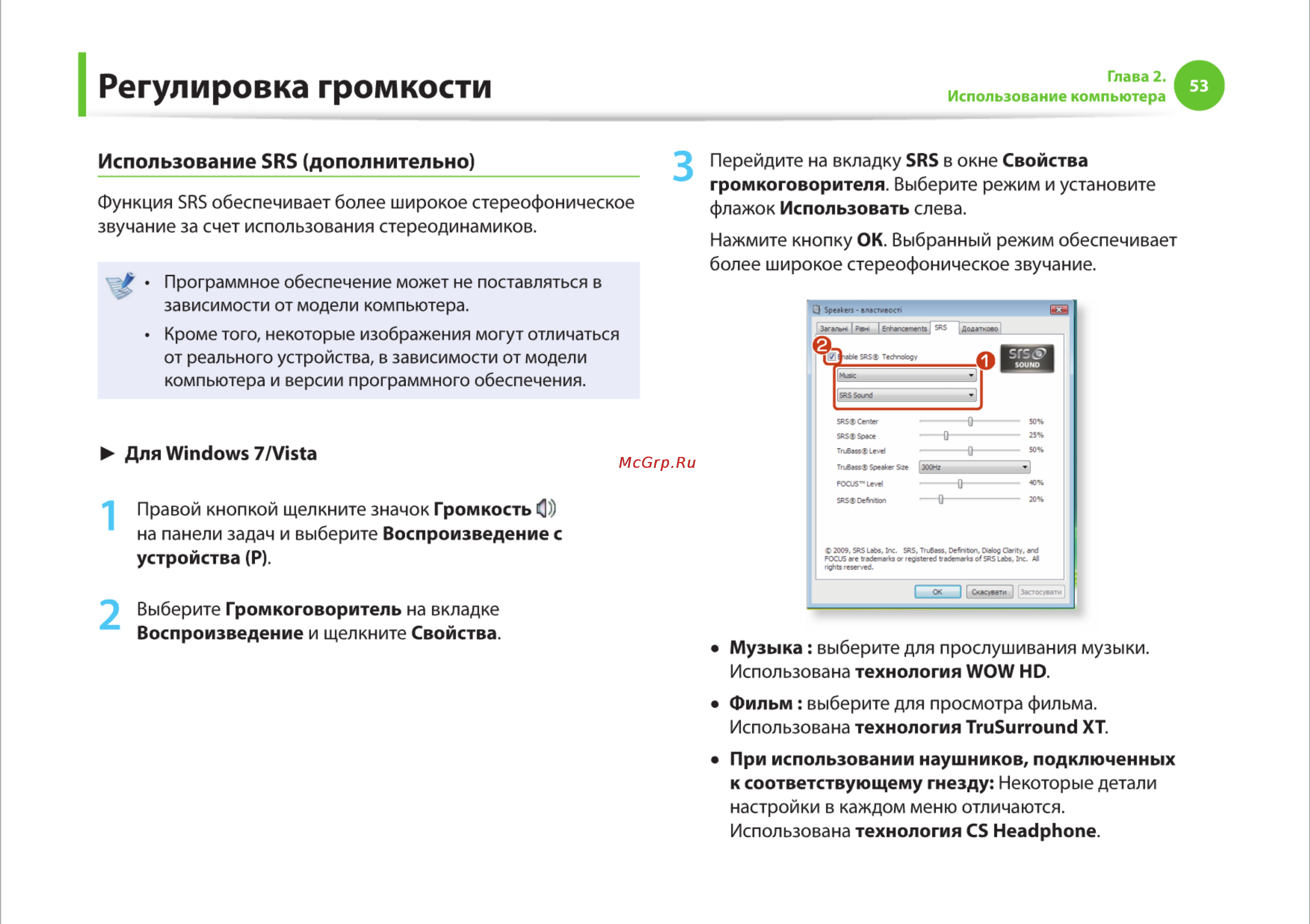Click the Застосувати button
The image size is (1310, 924).
[x=1041, y=592]
